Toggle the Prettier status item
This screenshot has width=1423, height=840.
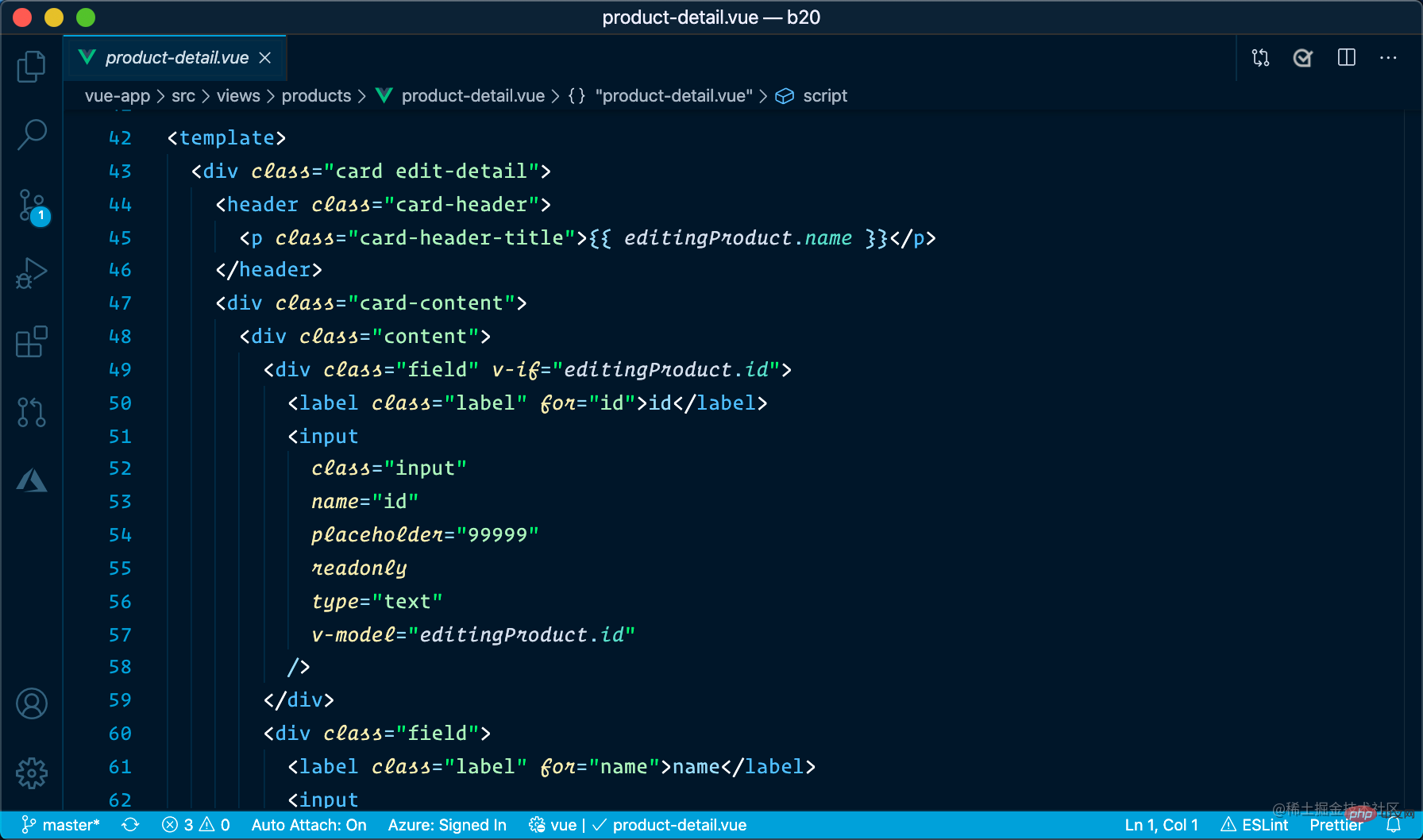click(x=1336, y=825)
